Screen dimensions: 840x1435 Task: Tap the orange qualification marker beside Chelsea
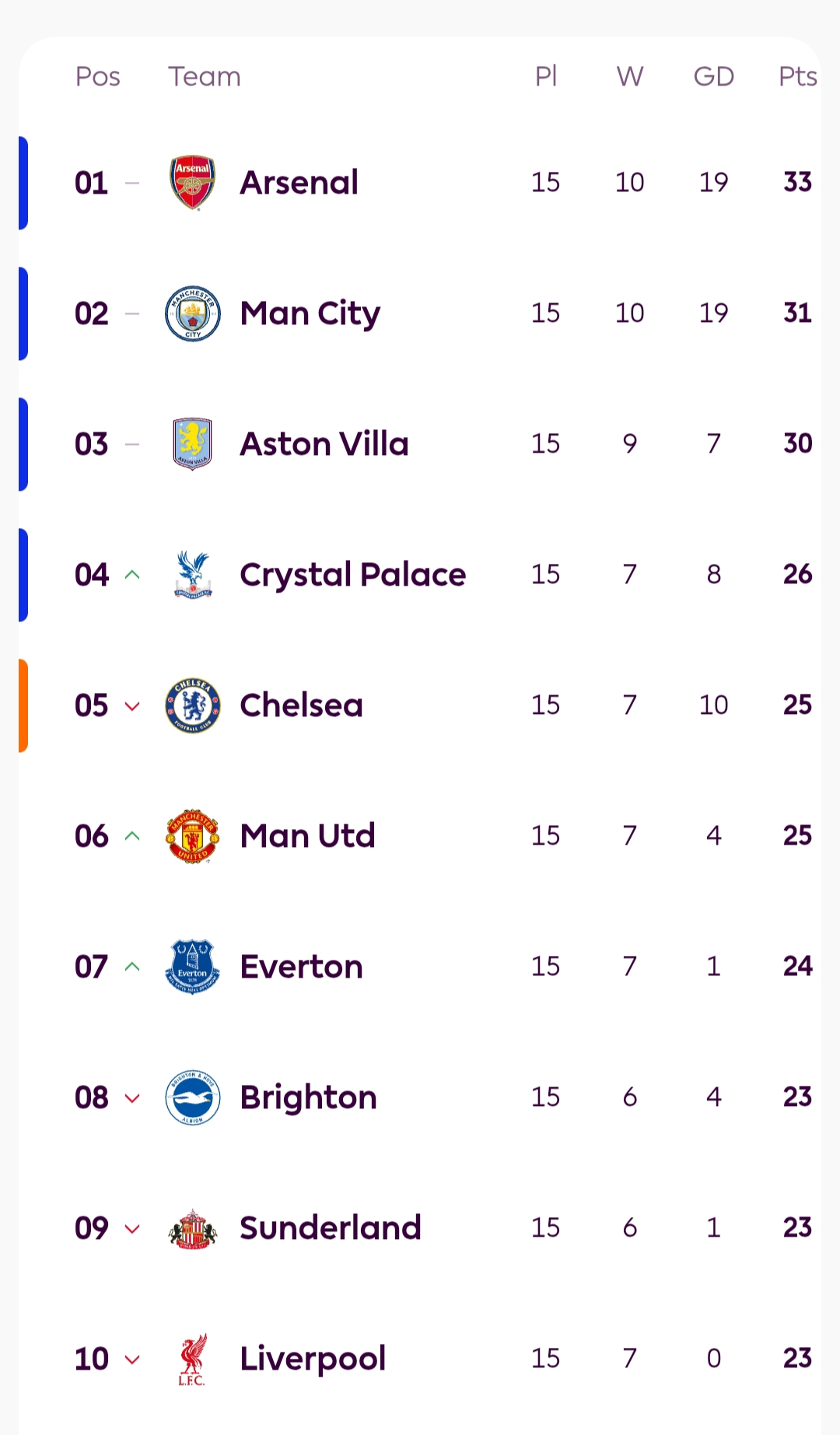point(23,705)
